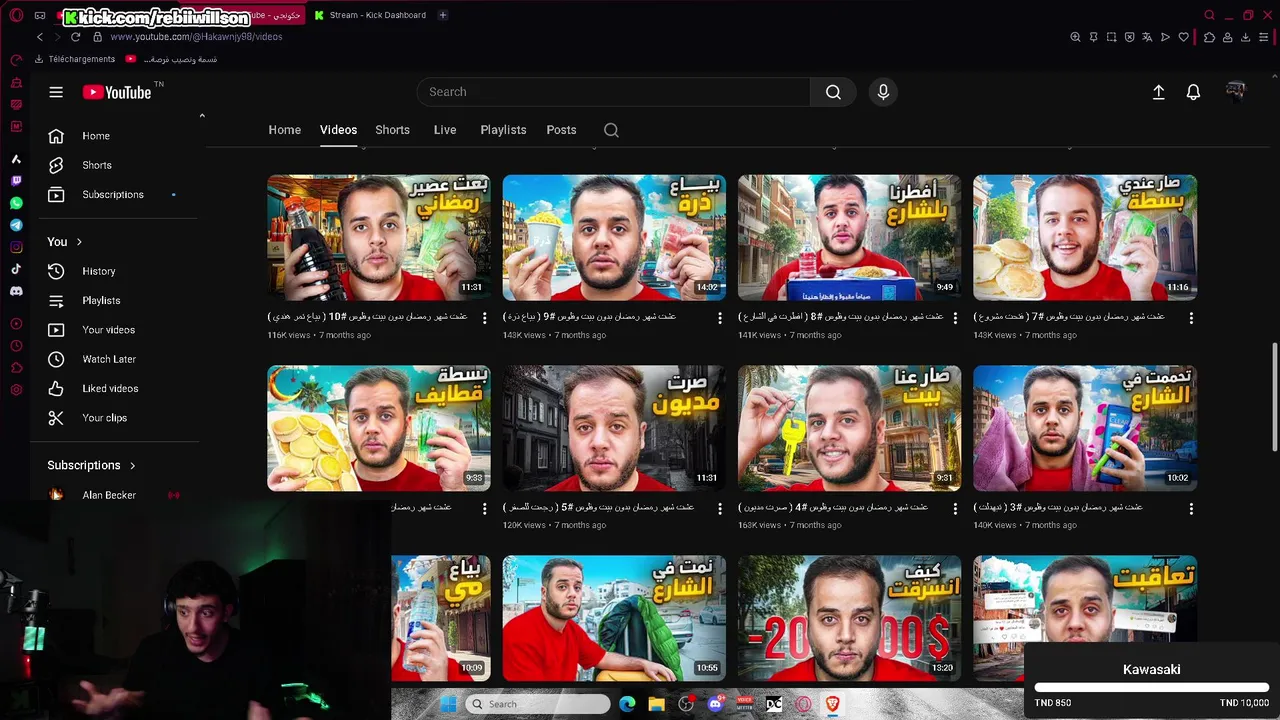Search within channel using the magnifier icon
The width and height of the screenshot is (1280, 720).
click(611, 130)
